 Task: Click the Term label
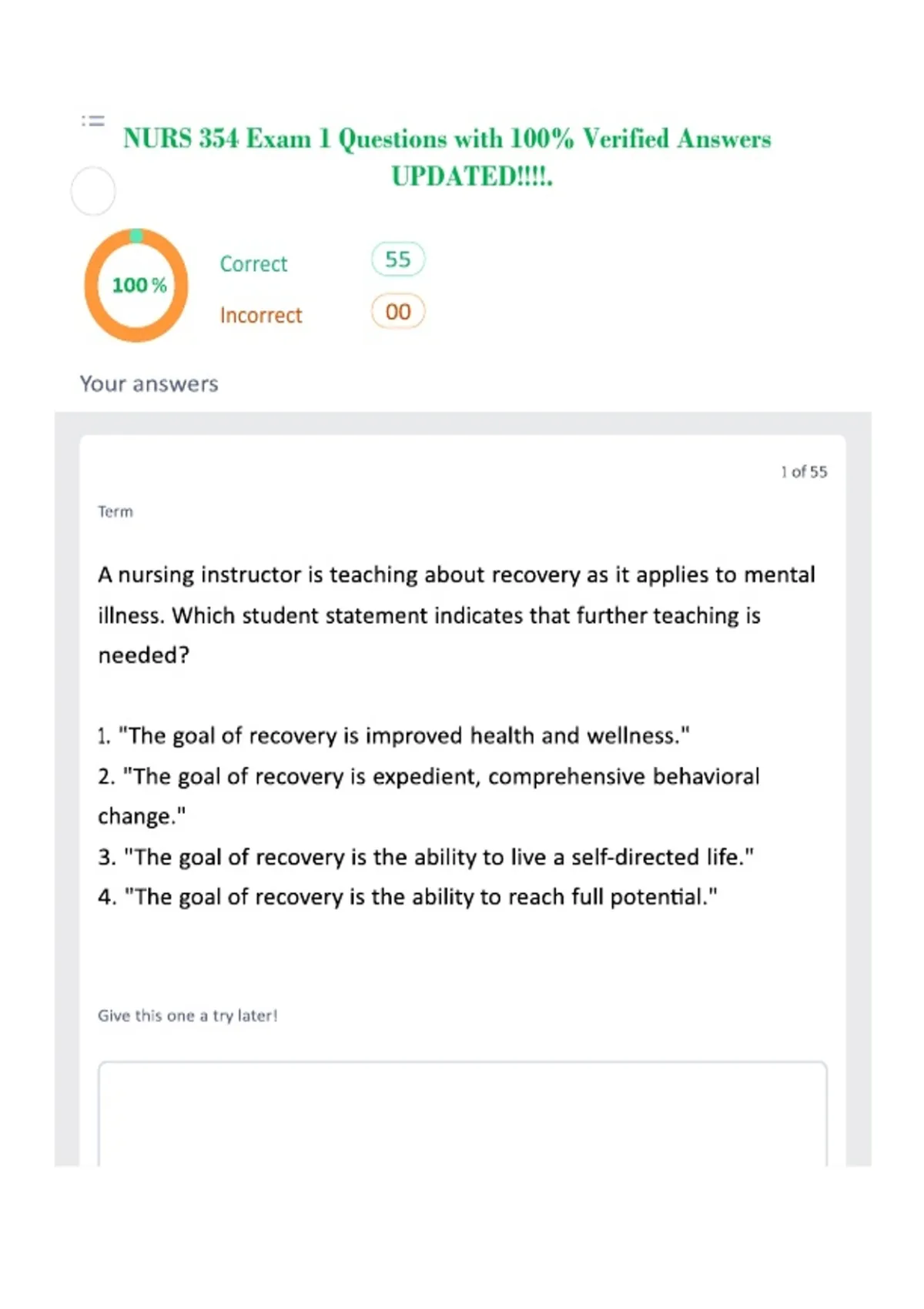click(115, 511)
